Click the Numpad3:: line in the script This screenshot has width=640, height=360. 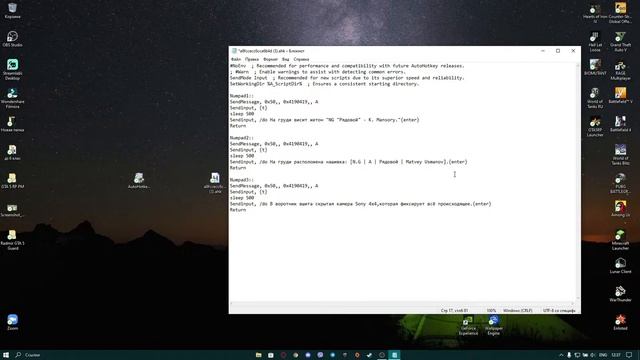pyautogui.click(x=242, y=180)
